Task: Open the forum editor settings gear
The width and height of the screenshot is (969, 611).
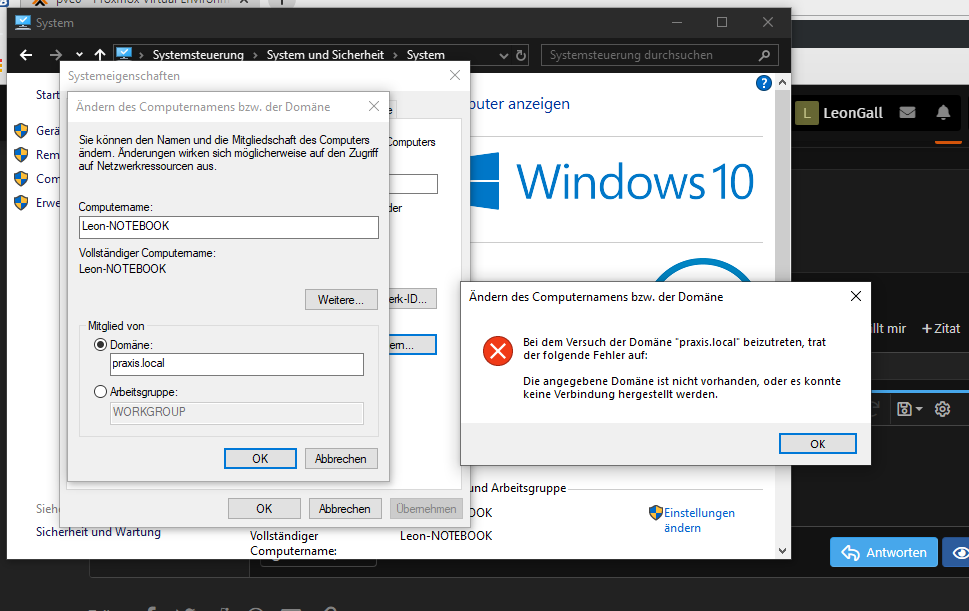Action: (x=942, y=409)
